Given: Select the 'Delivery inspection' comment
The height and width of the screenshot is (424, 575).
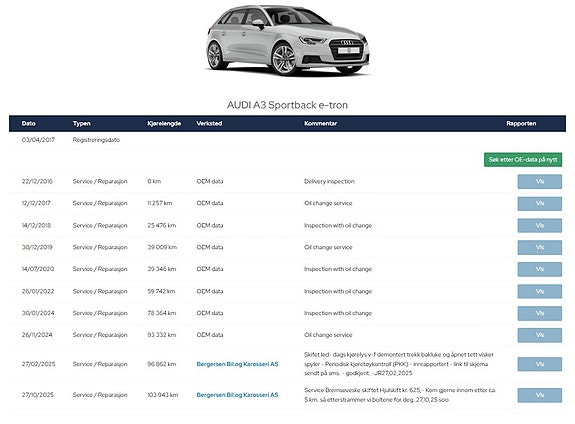Looking at the screenshot, I should coord(329,181).
